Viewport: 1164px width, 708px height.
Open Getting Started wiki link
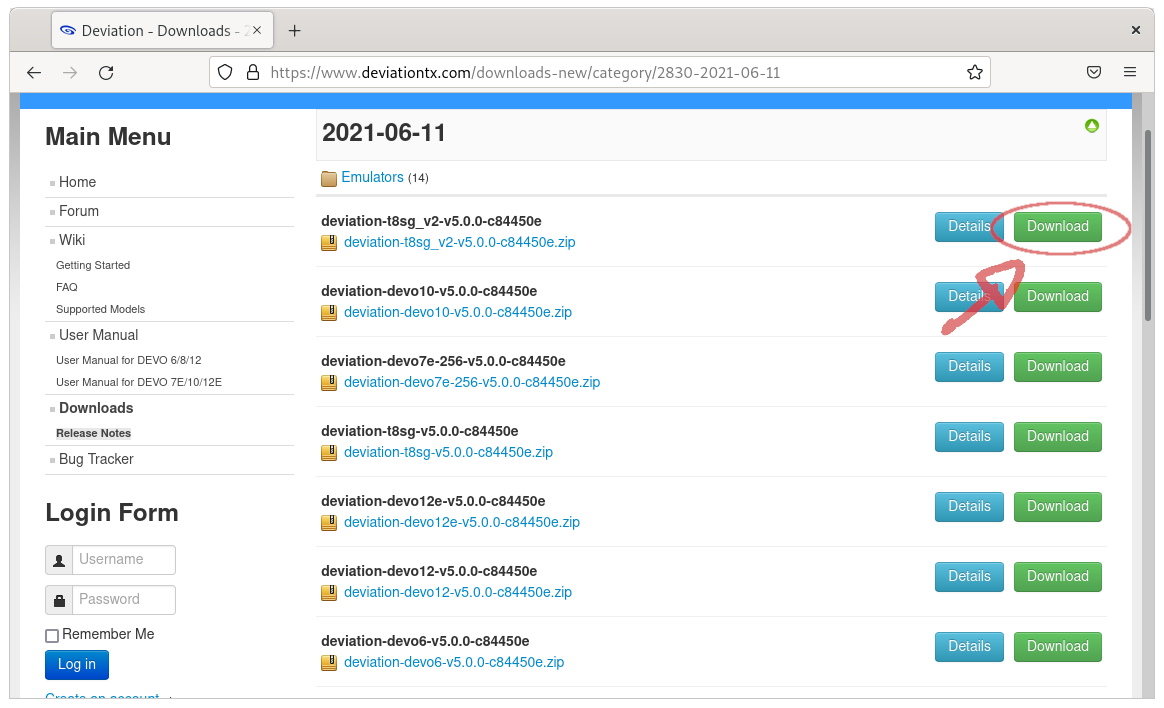(93, 265)
